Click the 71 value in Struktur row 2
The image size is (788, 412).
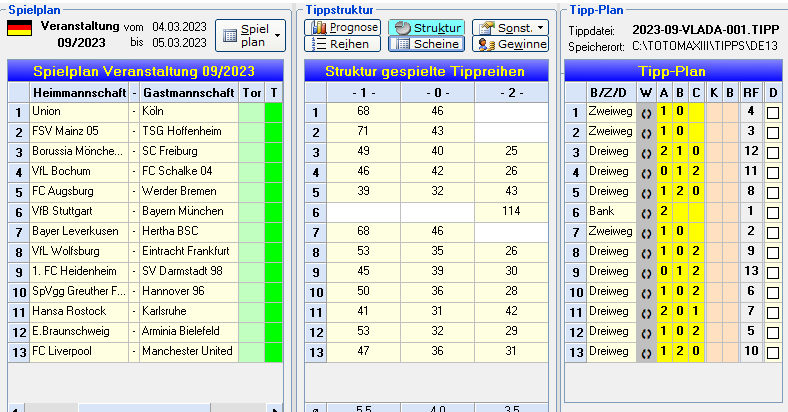(363, 133)
